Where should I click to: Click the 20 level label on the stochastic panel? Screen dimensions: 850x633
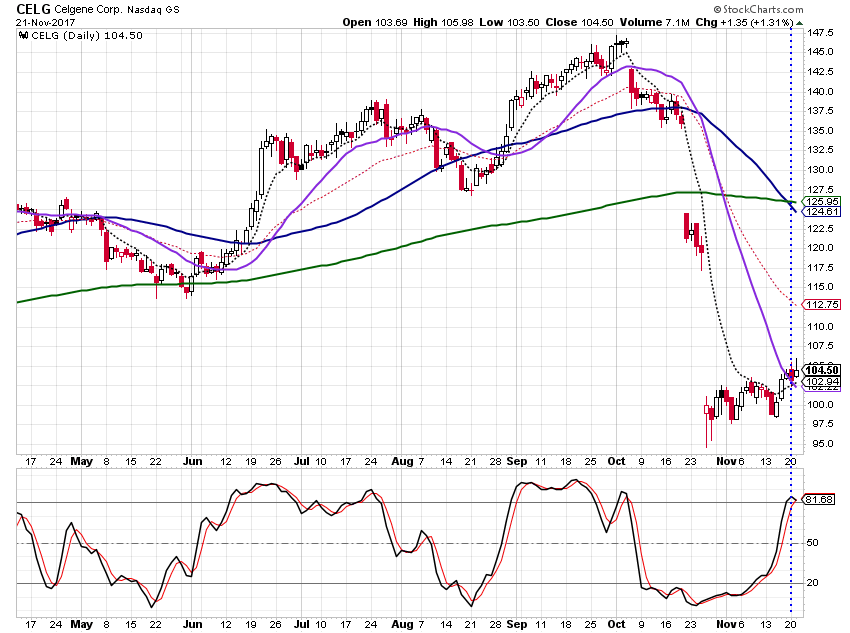812,583
